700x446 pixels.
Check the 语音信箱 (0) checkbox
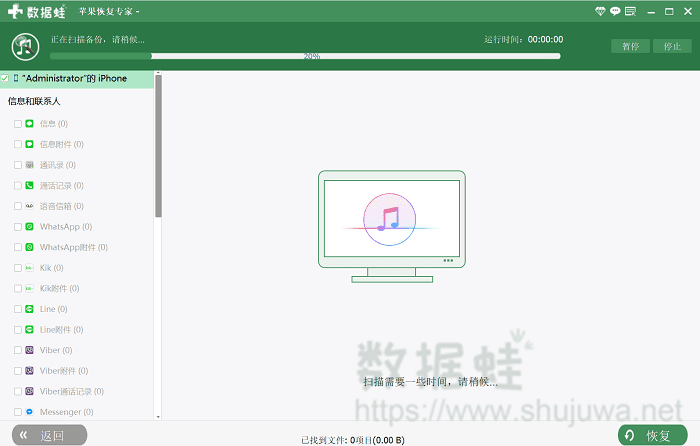[18, 206]
